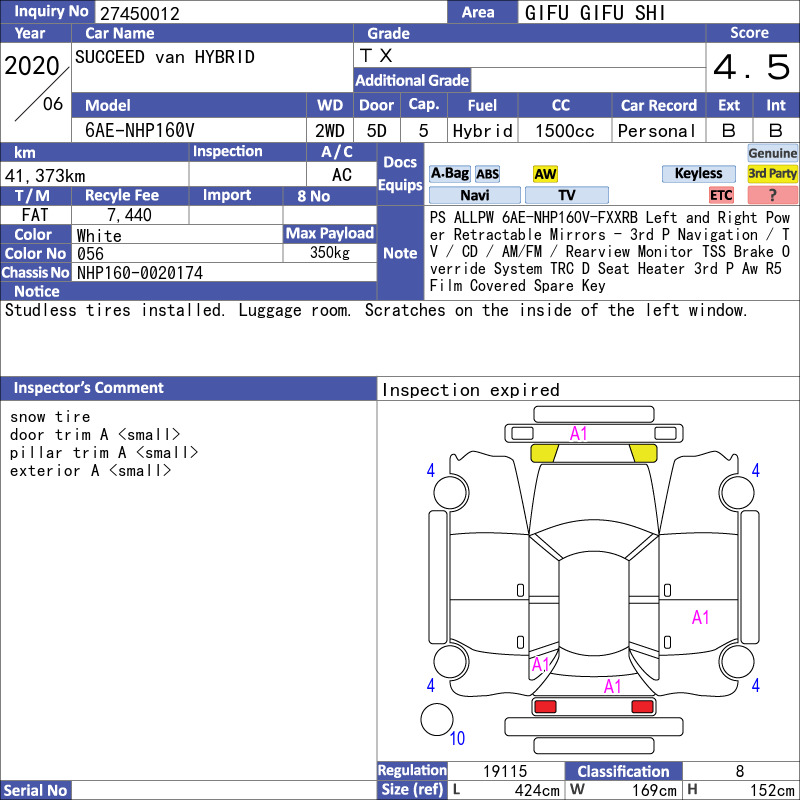
Task: Click the A.Bag equipment badge
Action: [449, 174]
